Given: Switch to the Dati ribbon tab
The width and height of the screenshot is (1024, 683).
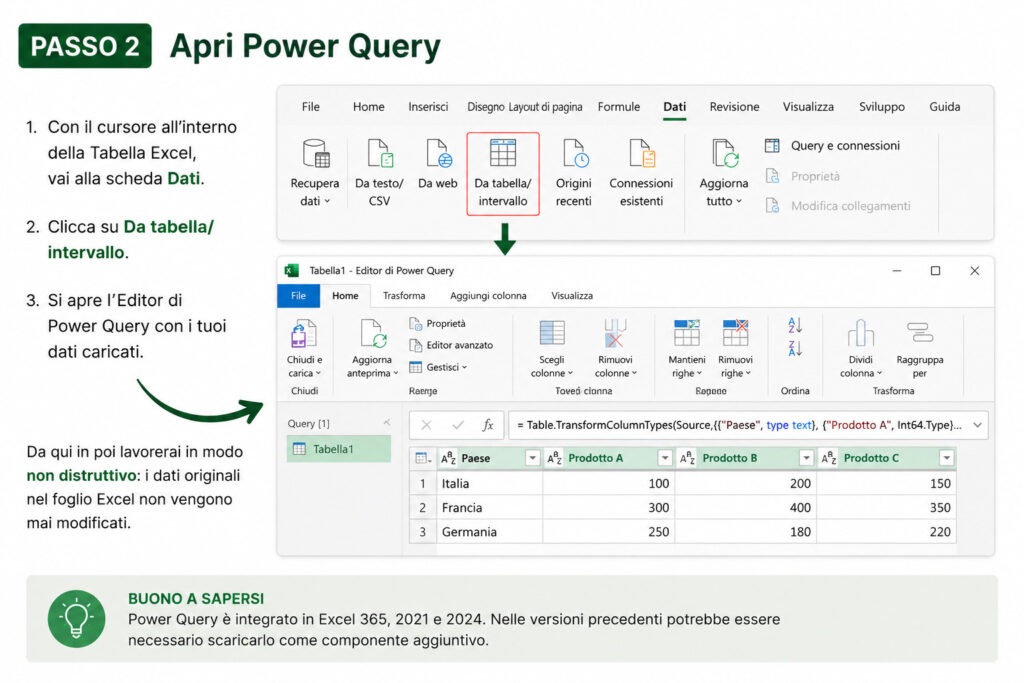Looking at the screenshot, I should pos(675,107).
